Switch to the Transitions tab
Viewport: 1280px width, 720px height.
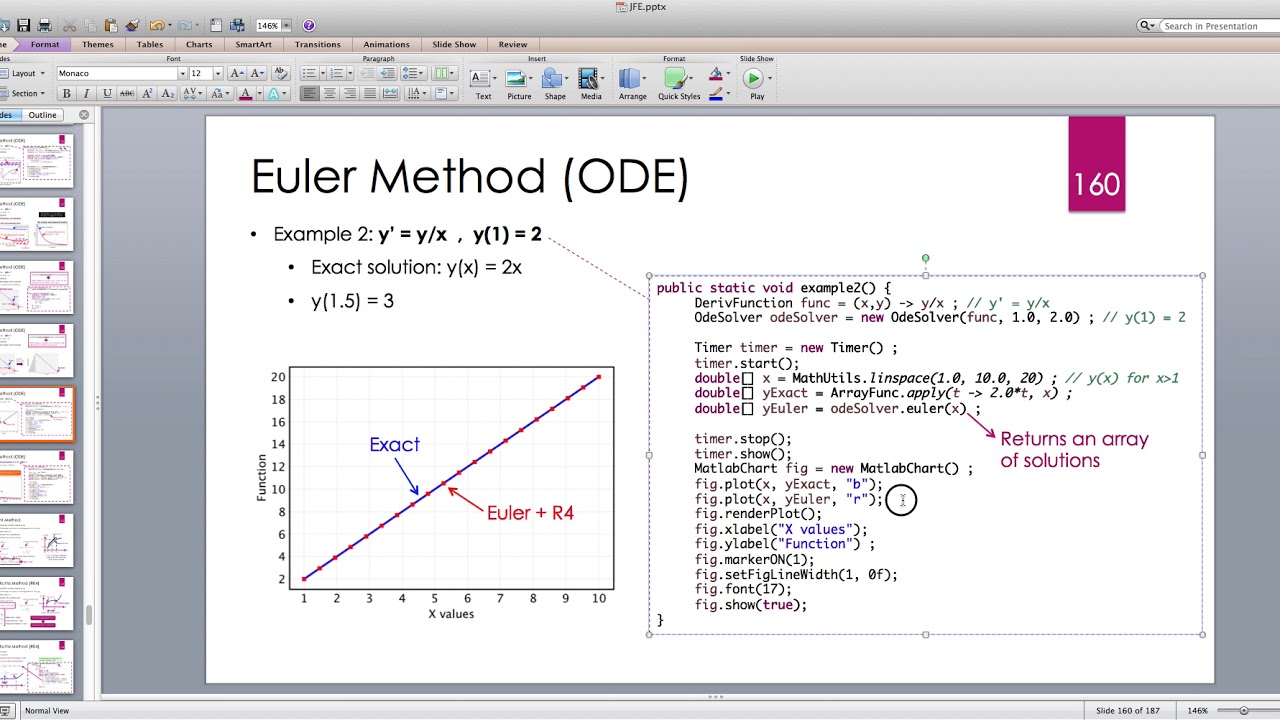click(318, 44)
